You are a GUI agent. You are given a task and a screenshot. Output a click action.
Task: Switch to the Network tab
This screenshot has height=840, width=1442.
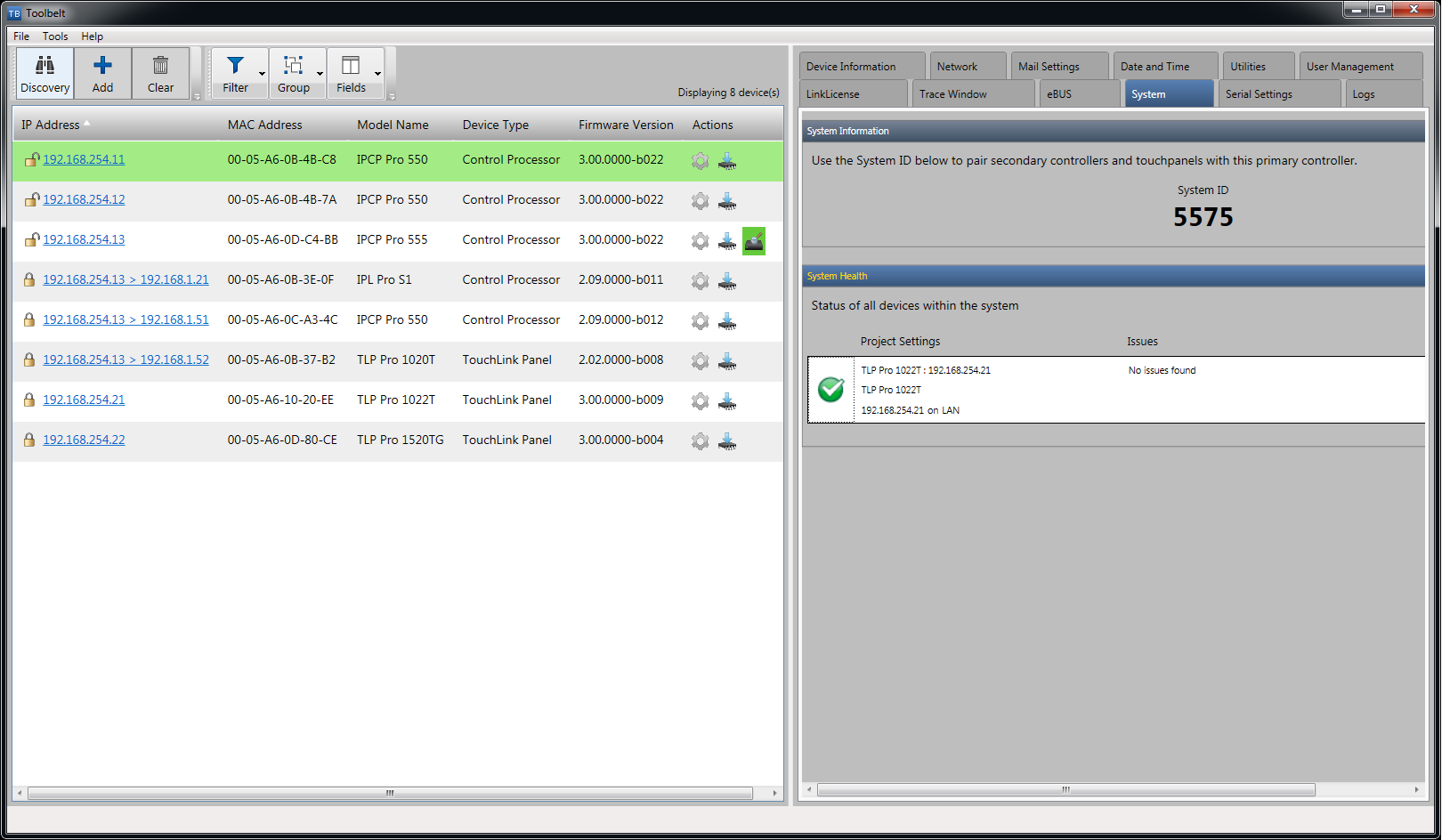pyautogui.click(x=957, y=67)
